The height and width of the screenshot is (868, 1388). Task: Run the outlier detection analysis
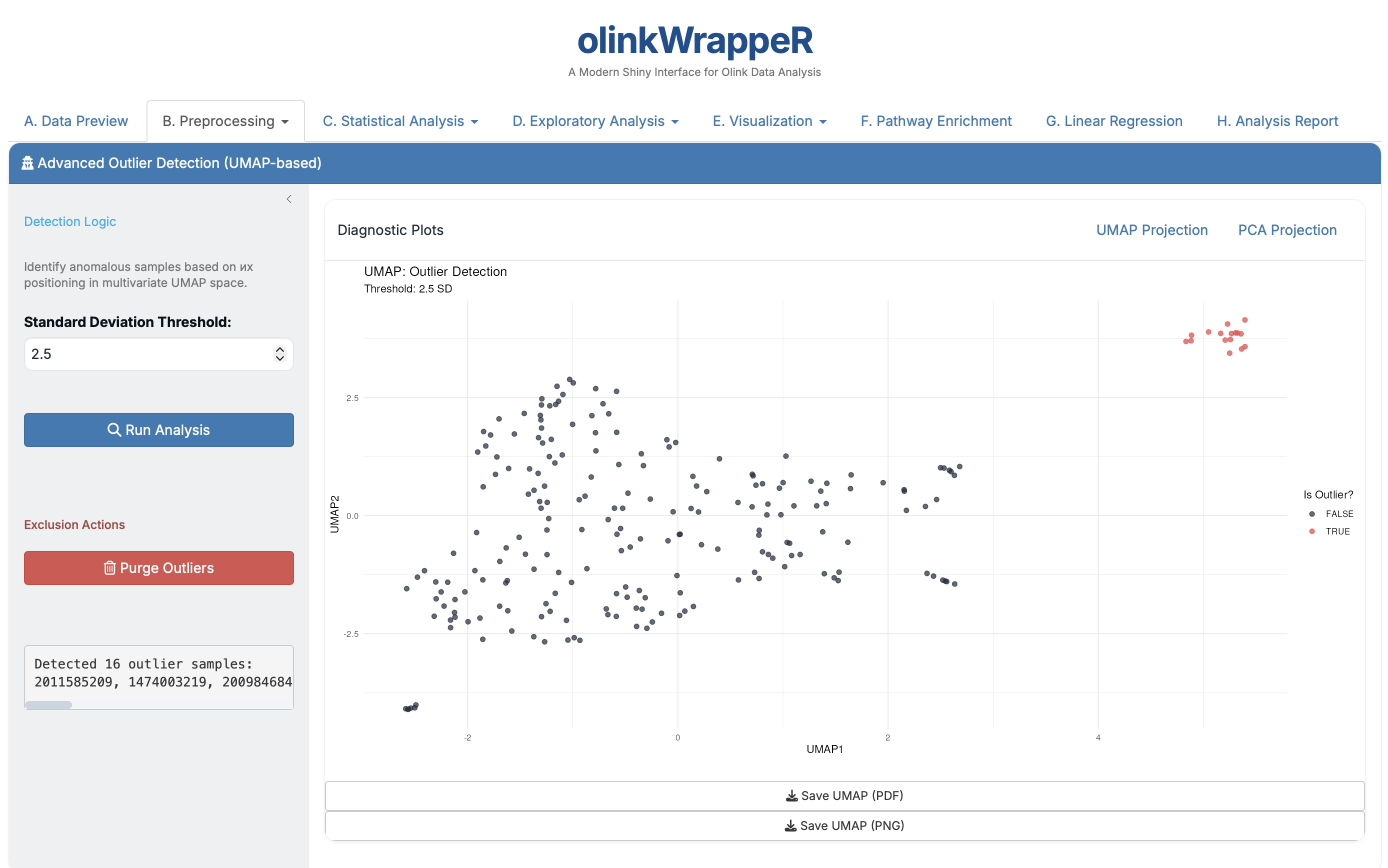(158, 429)
